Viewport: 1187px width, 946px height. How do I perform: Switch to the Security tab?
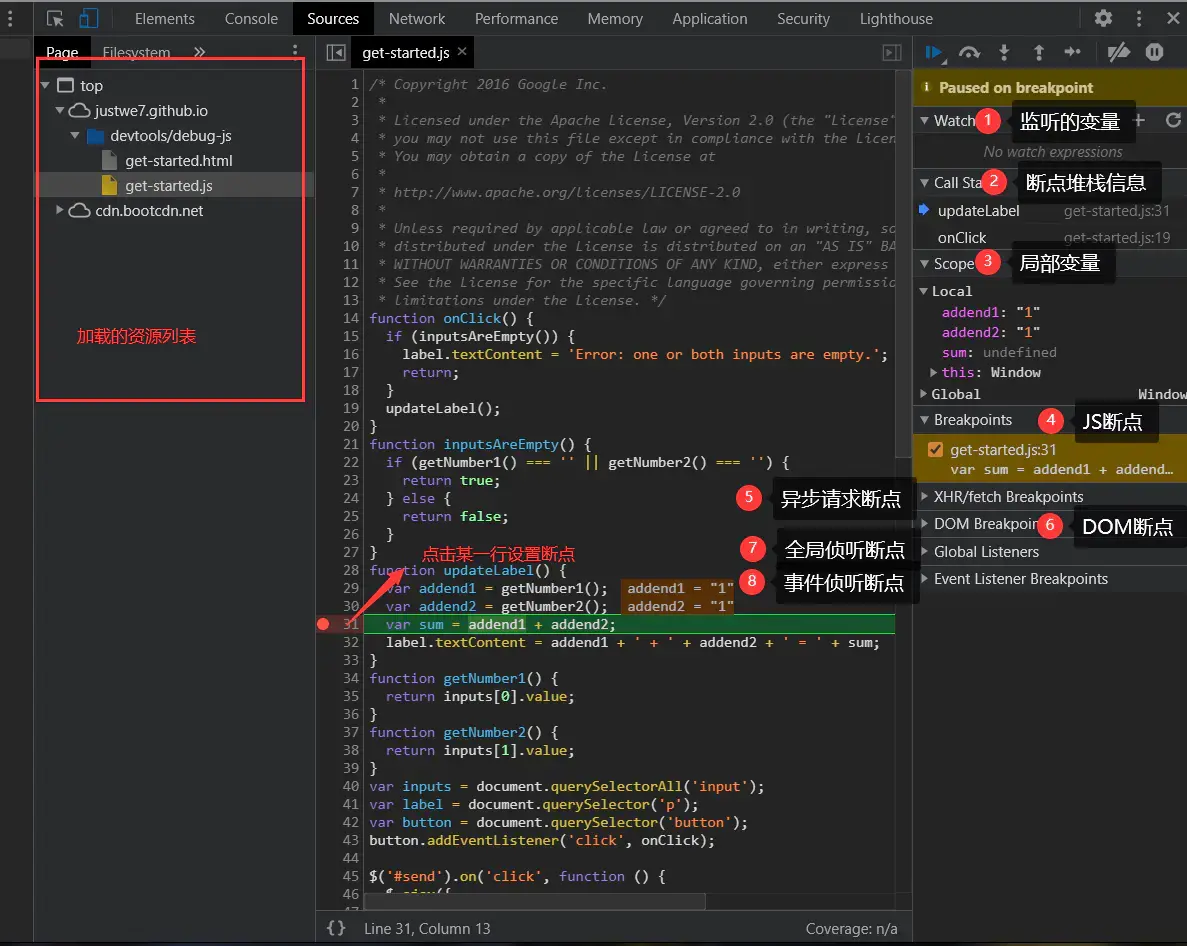point(803,19)
